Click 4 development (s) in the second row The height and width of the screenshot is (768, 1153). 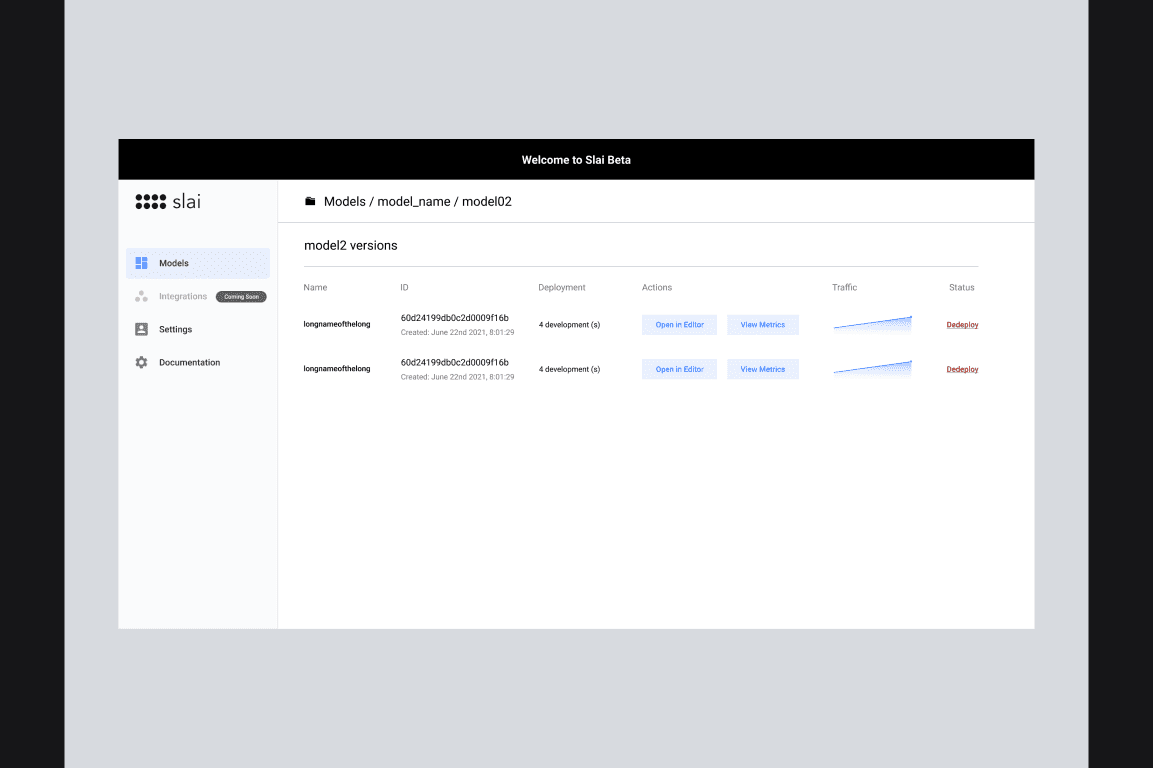[569, 369]
